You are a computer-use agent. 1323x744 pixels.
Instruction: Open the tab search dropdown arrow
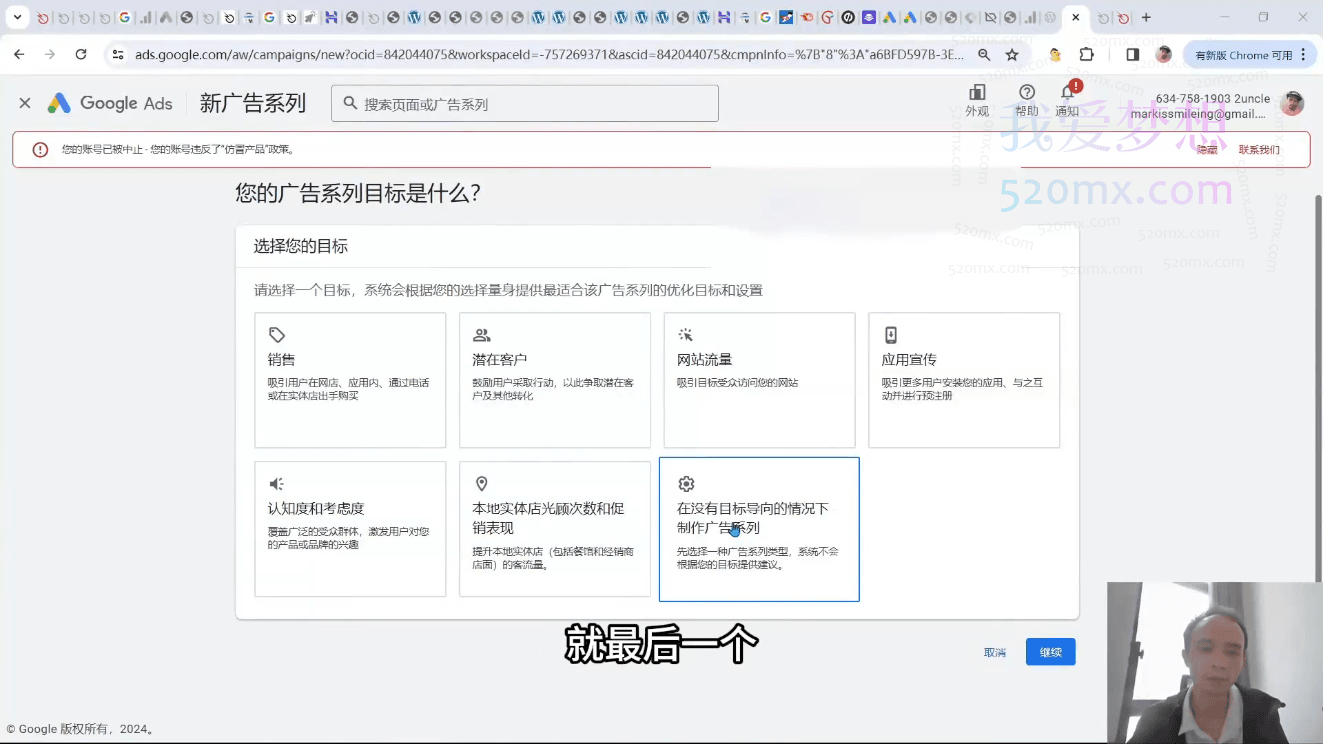pyautogui.click(x=17, y=17)
